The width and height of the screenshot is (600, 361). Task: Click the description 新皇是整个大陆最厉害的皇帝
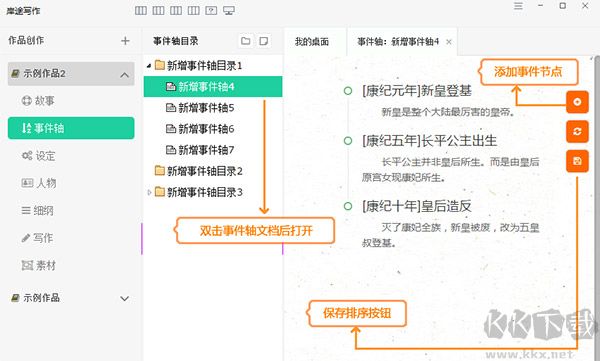pyautogui.click(x=448, y=112)
